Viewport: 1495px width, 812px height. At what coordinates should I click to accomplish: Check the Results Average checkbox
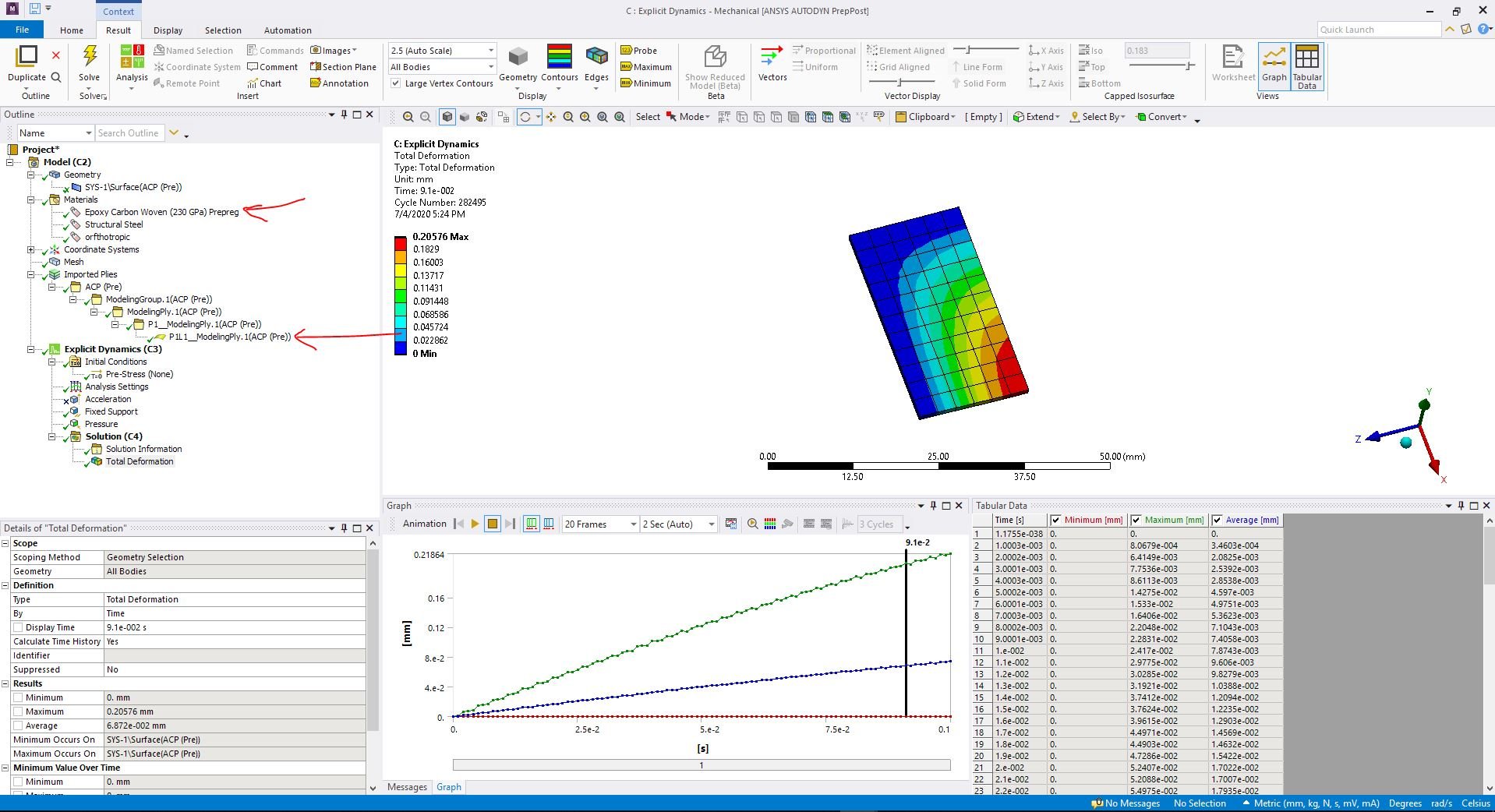18,726
